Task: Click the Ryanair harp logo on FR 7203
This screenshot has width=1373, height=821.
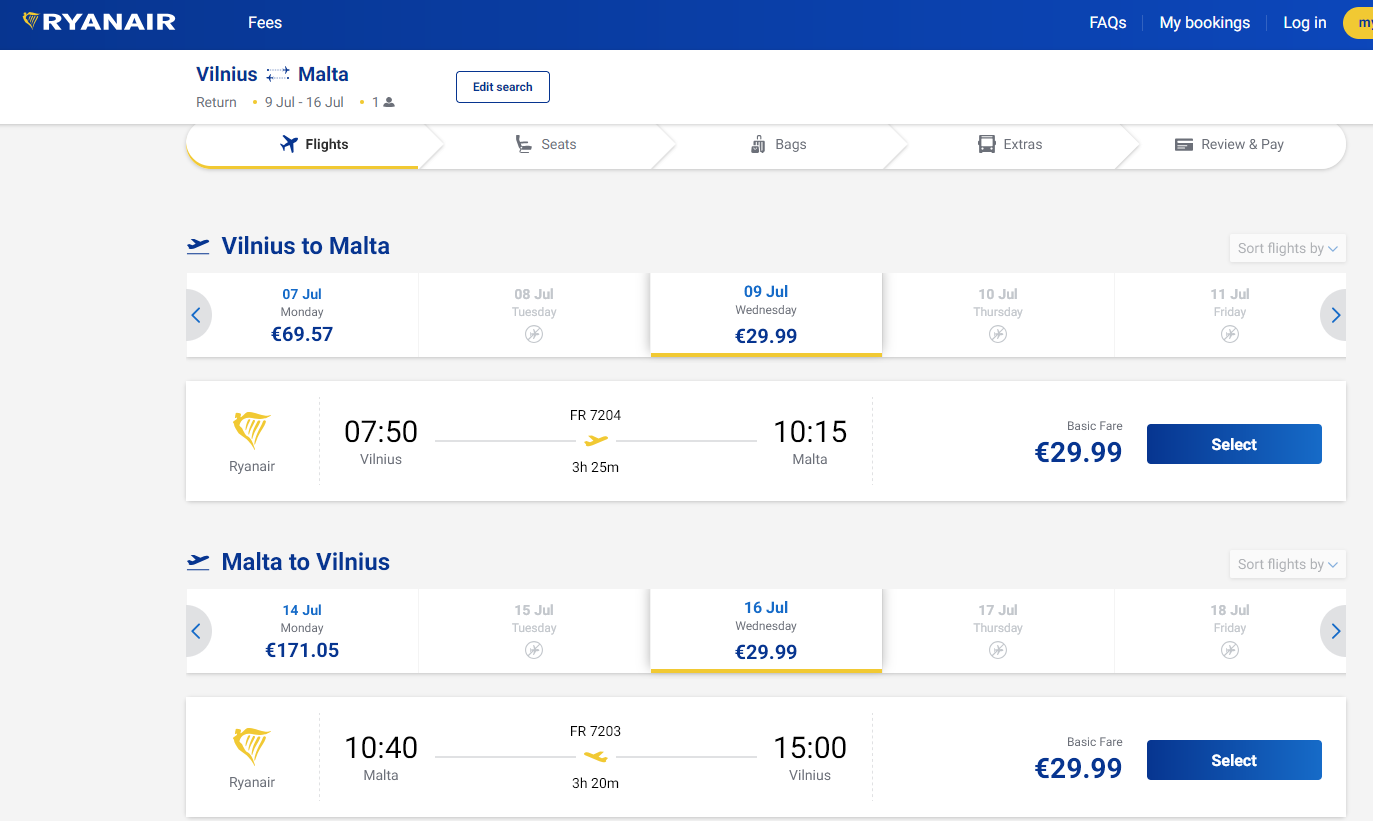Action: (x=251, y=747)
